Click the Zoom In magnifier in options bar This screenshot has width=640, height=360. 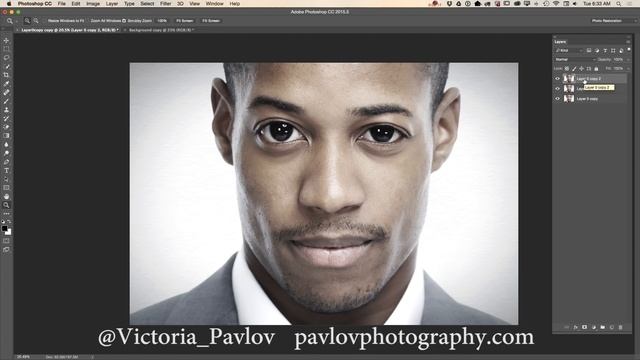(27, 20)
